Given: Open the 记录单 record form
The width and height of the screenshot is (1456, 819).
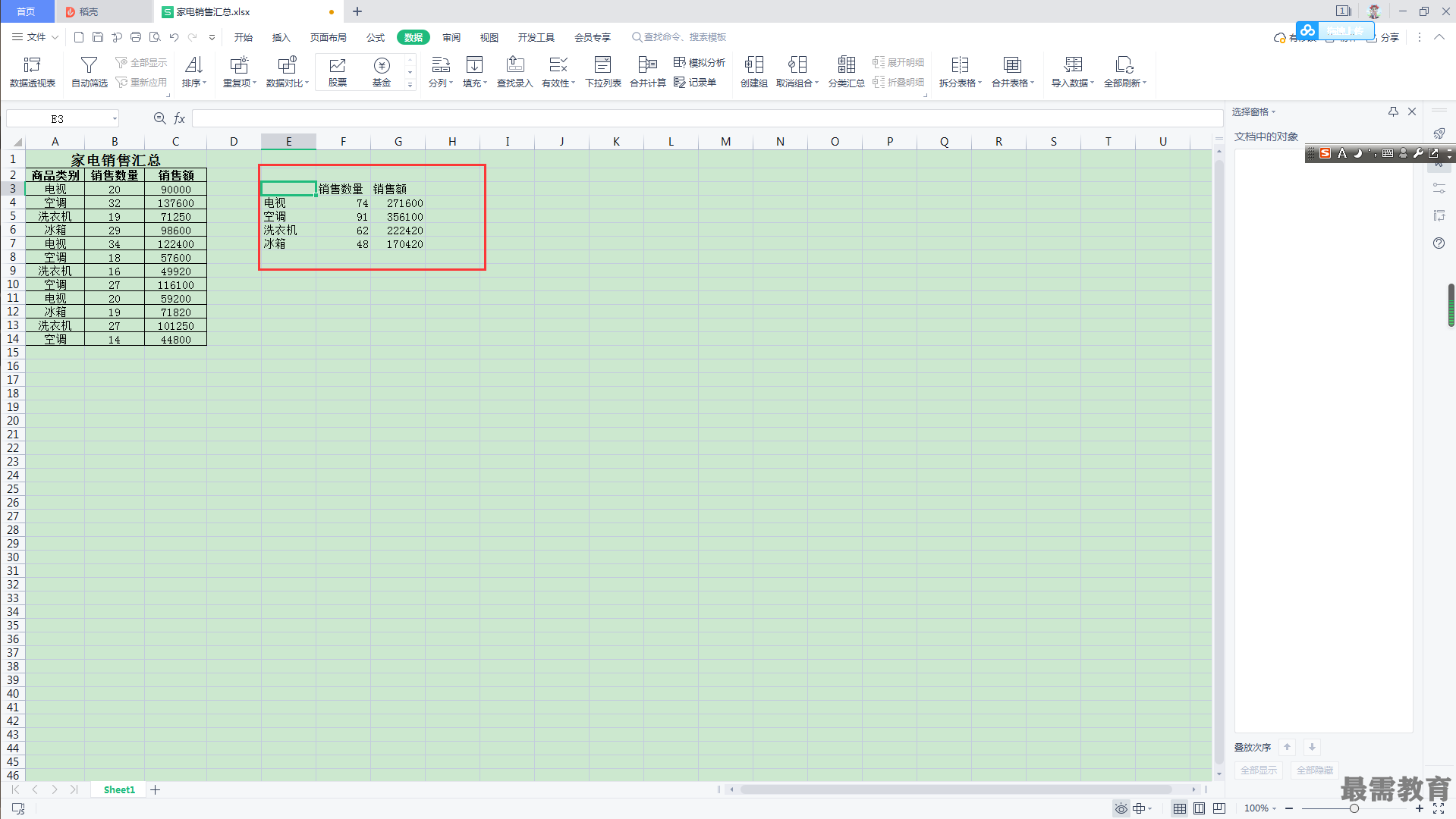Looking at the screenshot, I should pos(695,82).
